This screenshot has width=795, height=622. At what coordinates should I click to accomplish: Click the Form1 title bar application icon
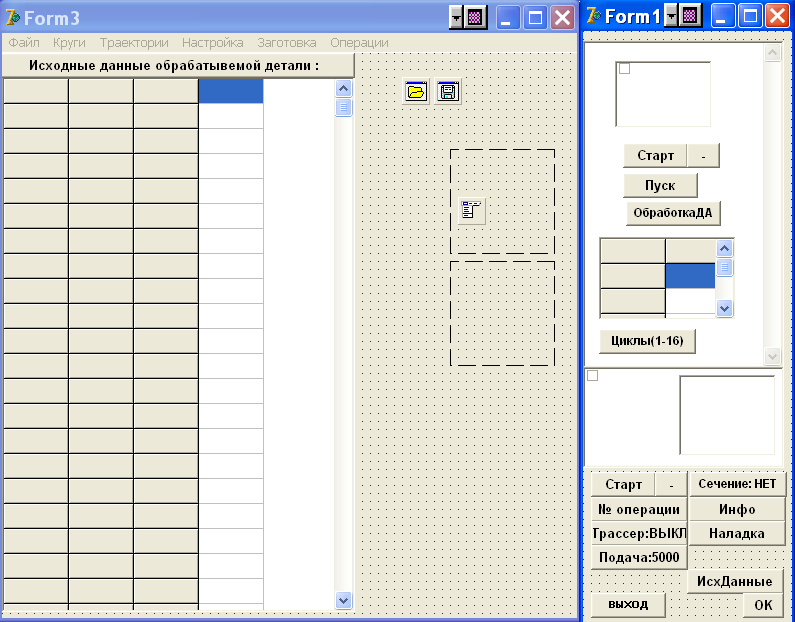coord(593,16)
